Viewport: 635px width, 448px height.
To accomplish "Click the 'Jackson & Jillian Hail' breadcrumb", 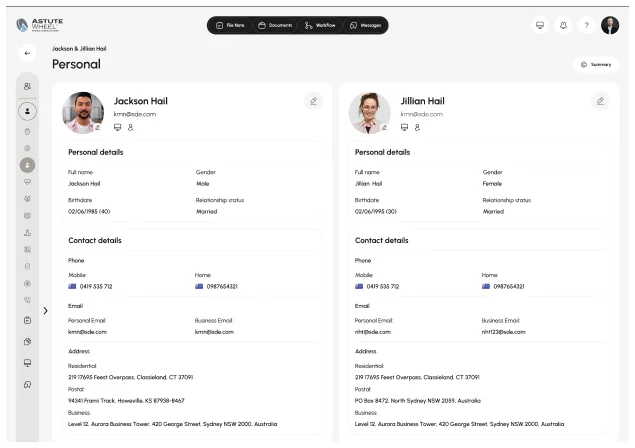I will tap(79, 49).
